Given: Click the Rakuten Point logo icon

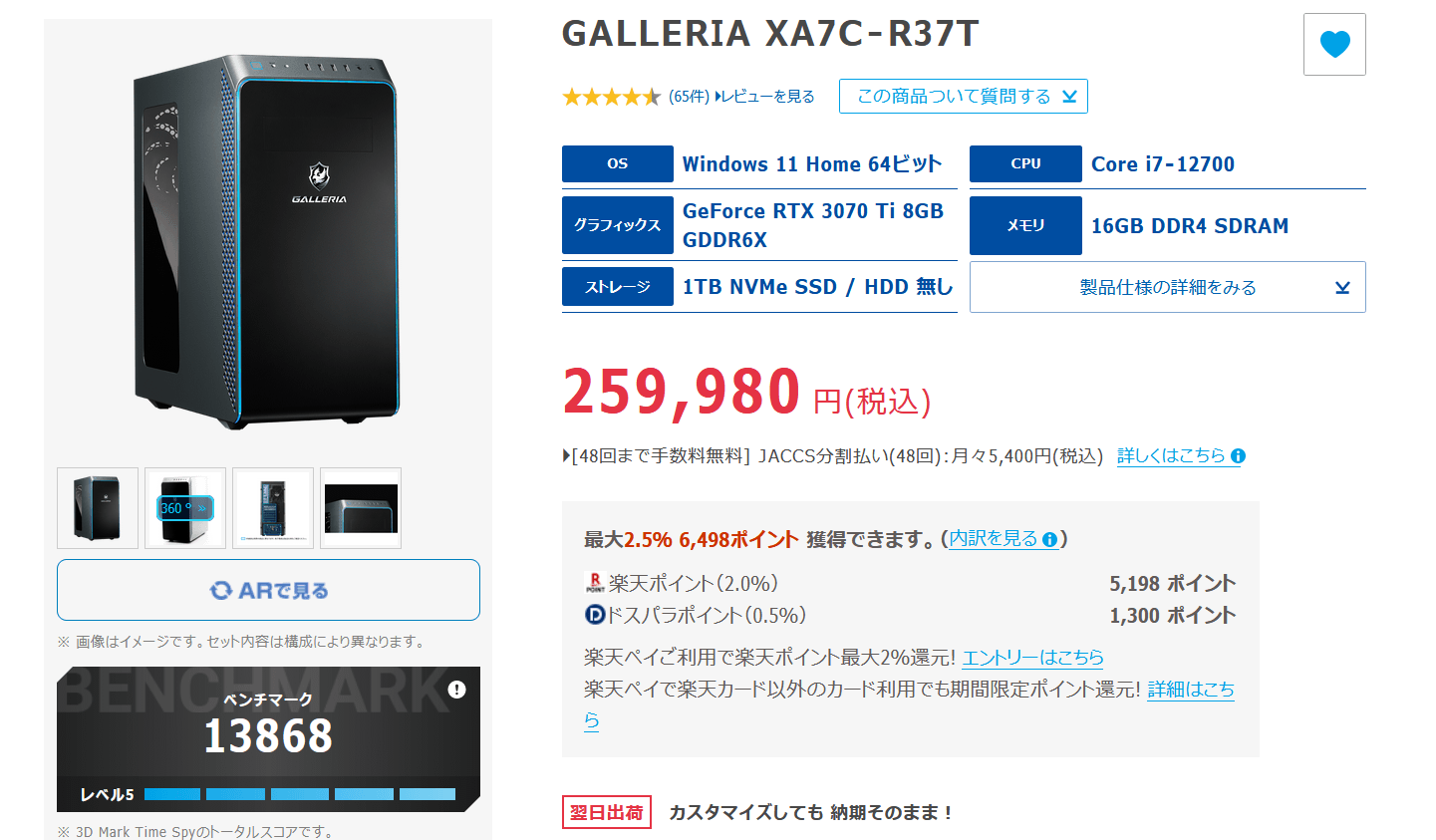Looking at the screenshot, I should [x=595, y=583].
